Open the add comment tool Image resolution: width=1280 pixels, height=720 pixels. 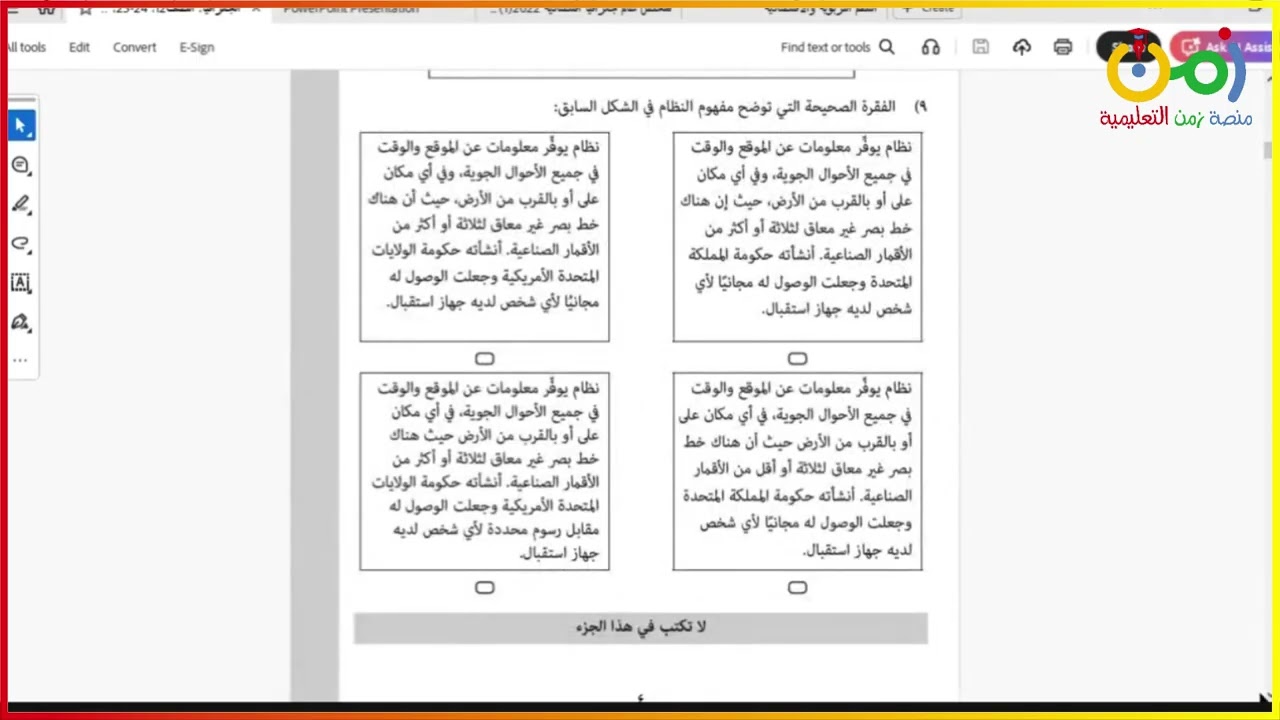21,165
